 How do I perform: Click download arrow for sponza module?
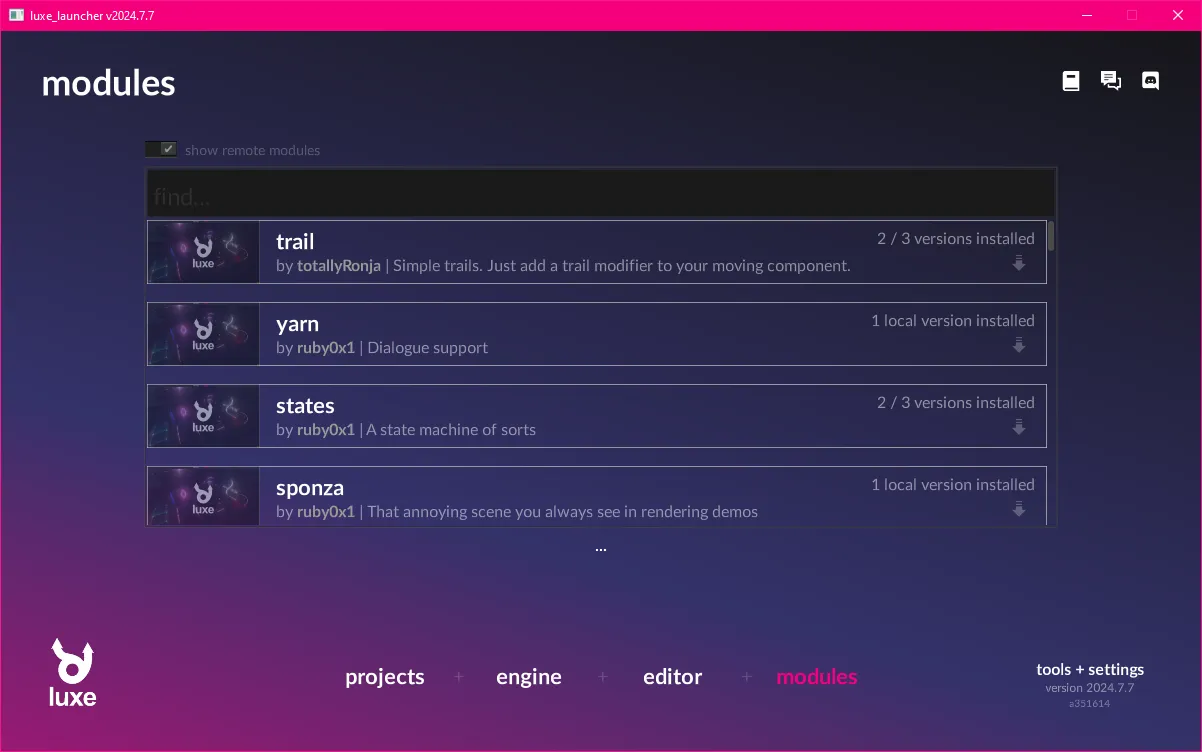point(1019,509)
